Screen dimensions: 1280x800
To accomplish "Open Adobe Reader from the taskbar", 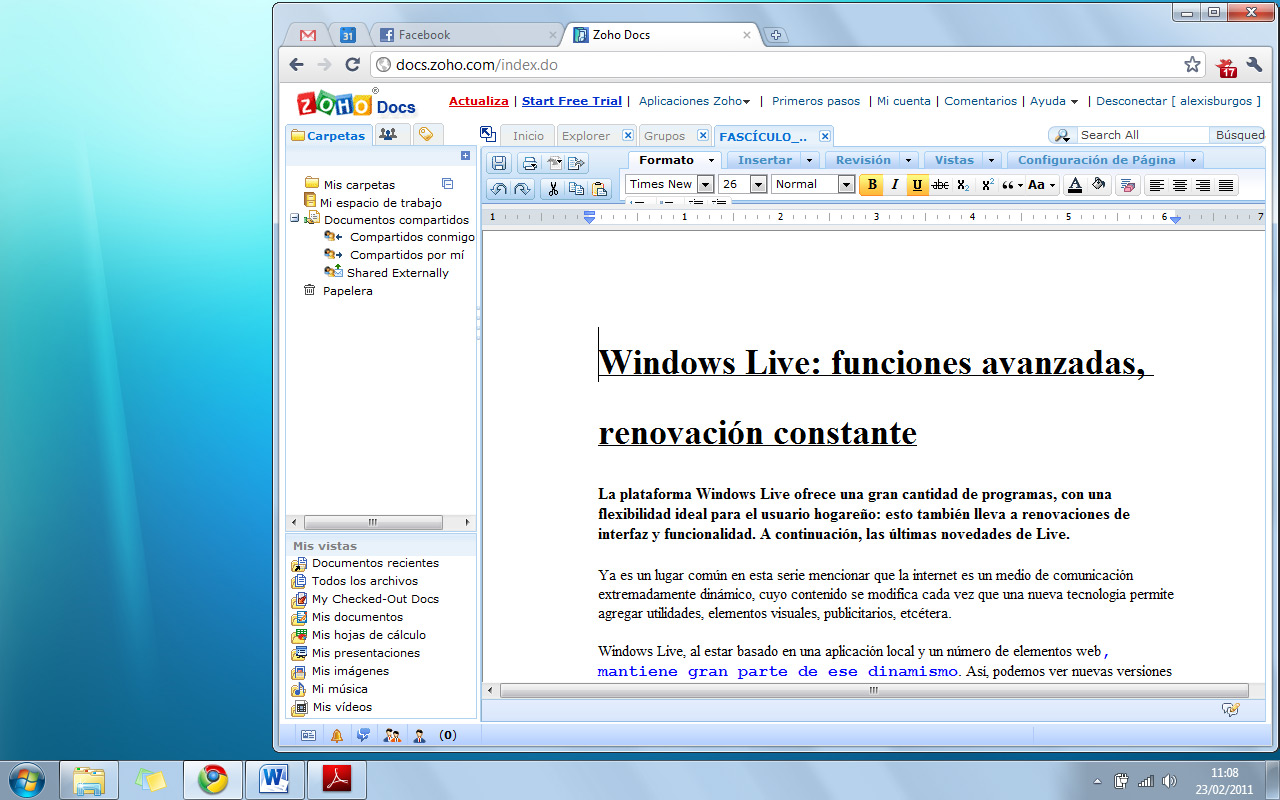I will tap(337, 779).
